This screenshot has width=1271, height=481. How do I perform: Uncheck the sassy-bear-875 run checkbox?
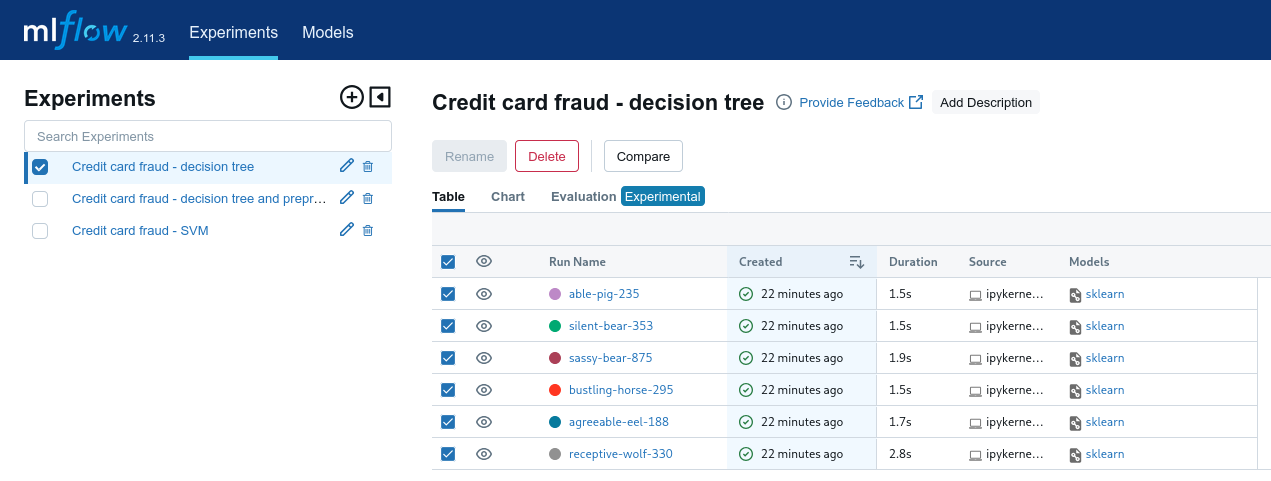[x=448, y=358]
